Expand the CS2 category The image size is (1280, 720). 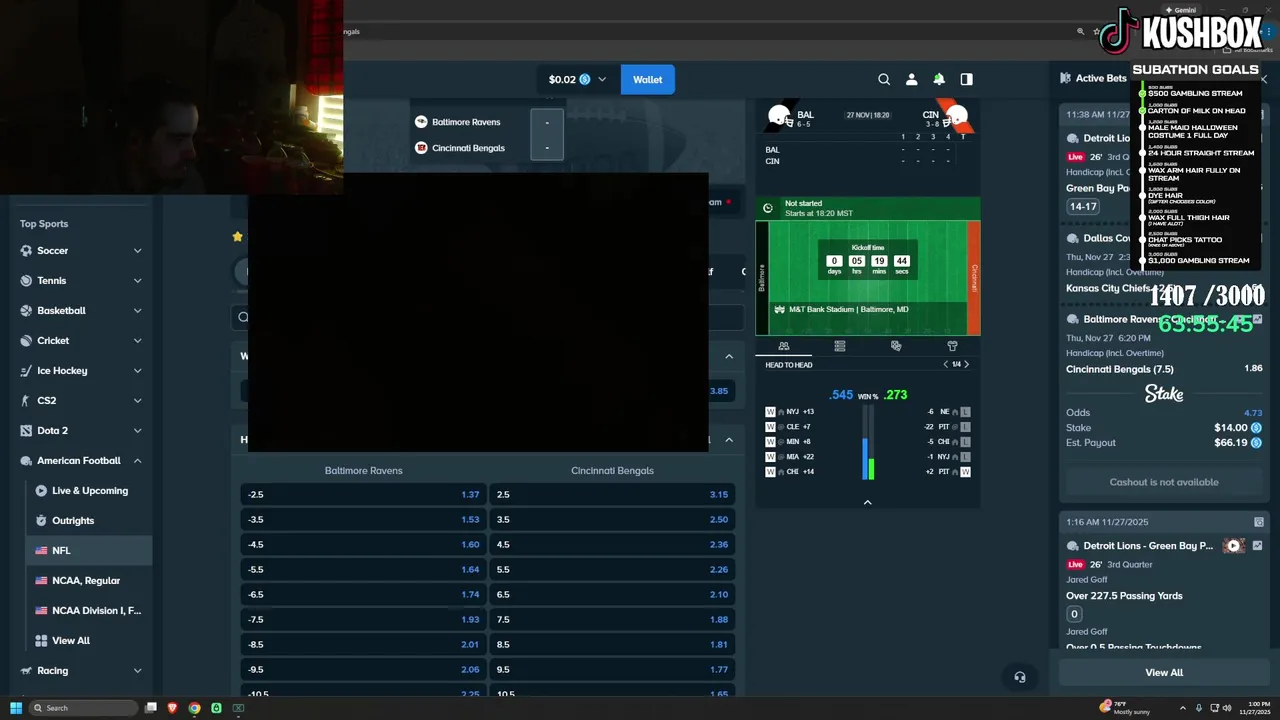(x=137, y=401)
